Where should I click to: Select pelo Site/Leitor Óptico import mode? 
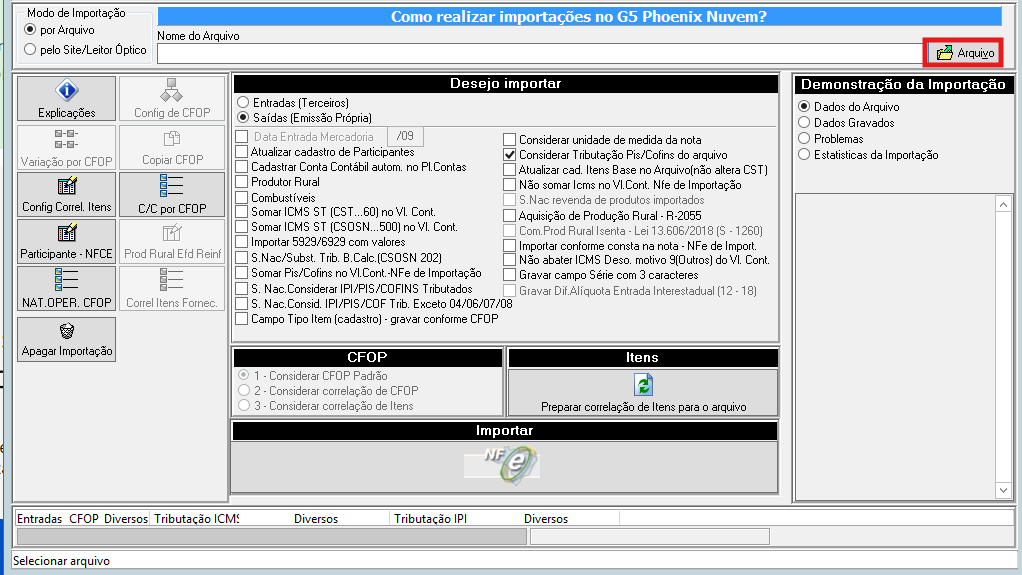[x=30, y=49]
